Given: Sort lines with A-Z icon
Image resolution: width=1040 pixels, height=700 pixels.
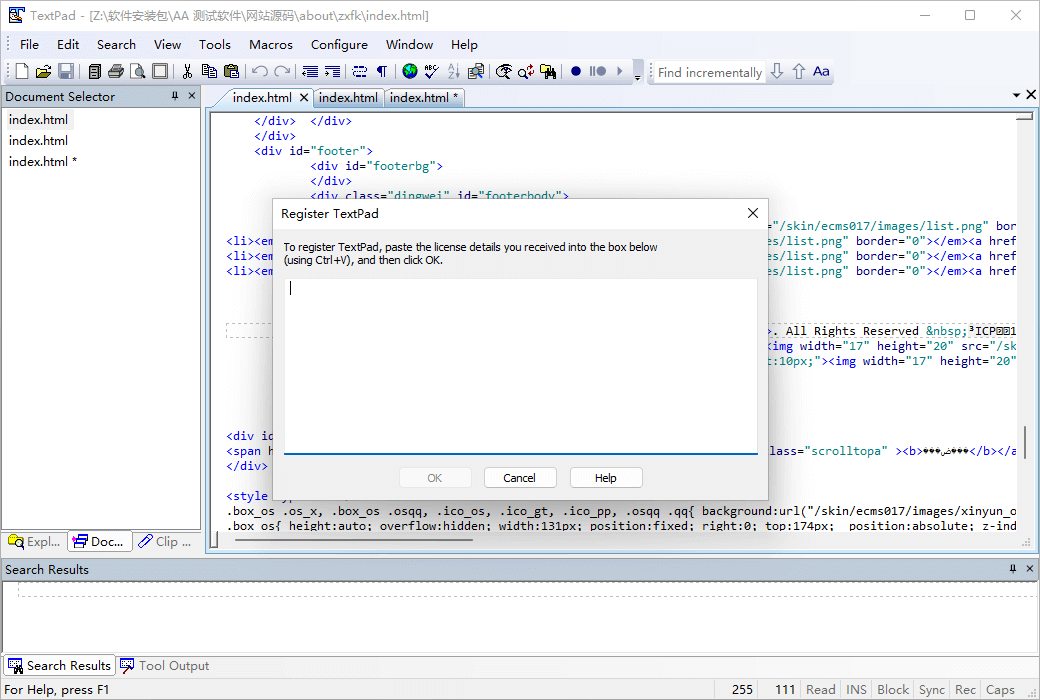Looking at the screenshot, I should tap(454, 71).
